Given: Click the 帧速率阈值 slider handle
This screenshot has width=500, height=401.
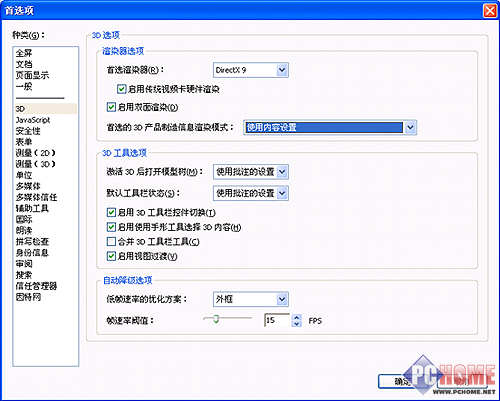Looking at the screenshot, I should pos(216,319).
